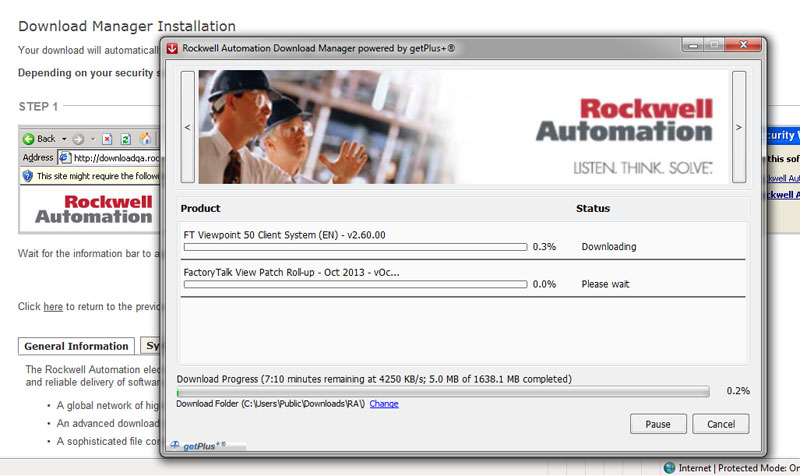Click FactoryTalk View Patch progress bar
The image size is (800, 476).
point(355,284)
